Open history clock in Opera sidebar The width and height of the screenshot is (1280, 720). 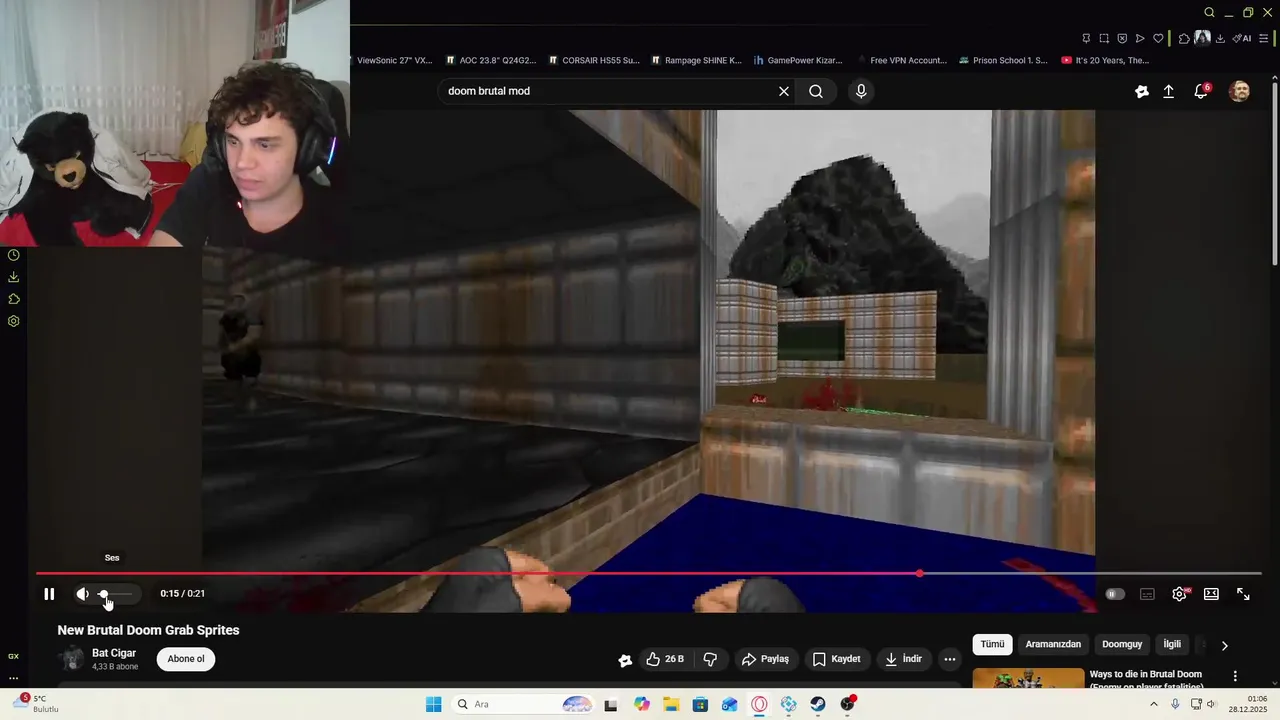13,255
